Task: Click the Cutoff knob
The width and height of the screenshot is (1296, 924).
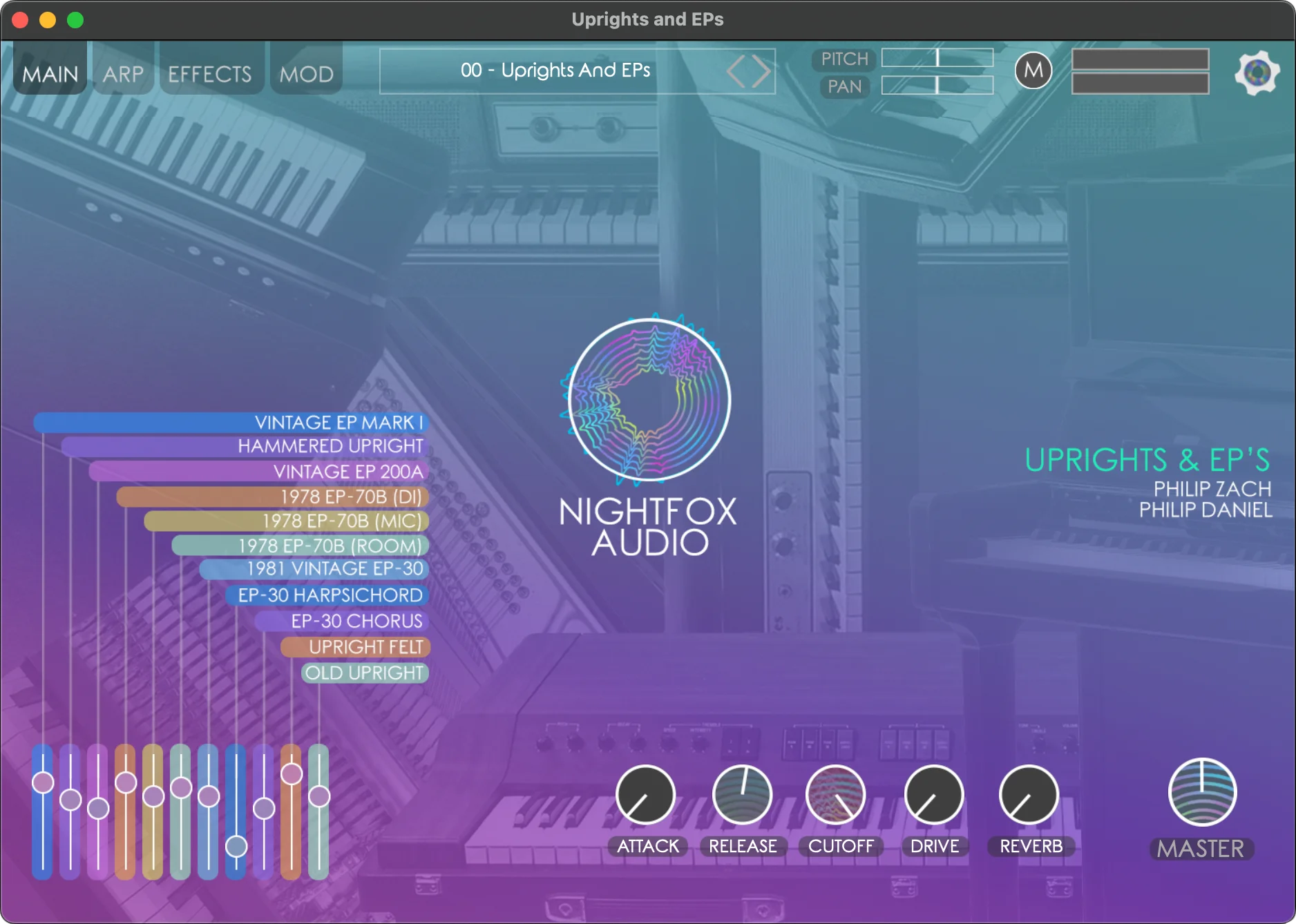Action: pos(836,795)
